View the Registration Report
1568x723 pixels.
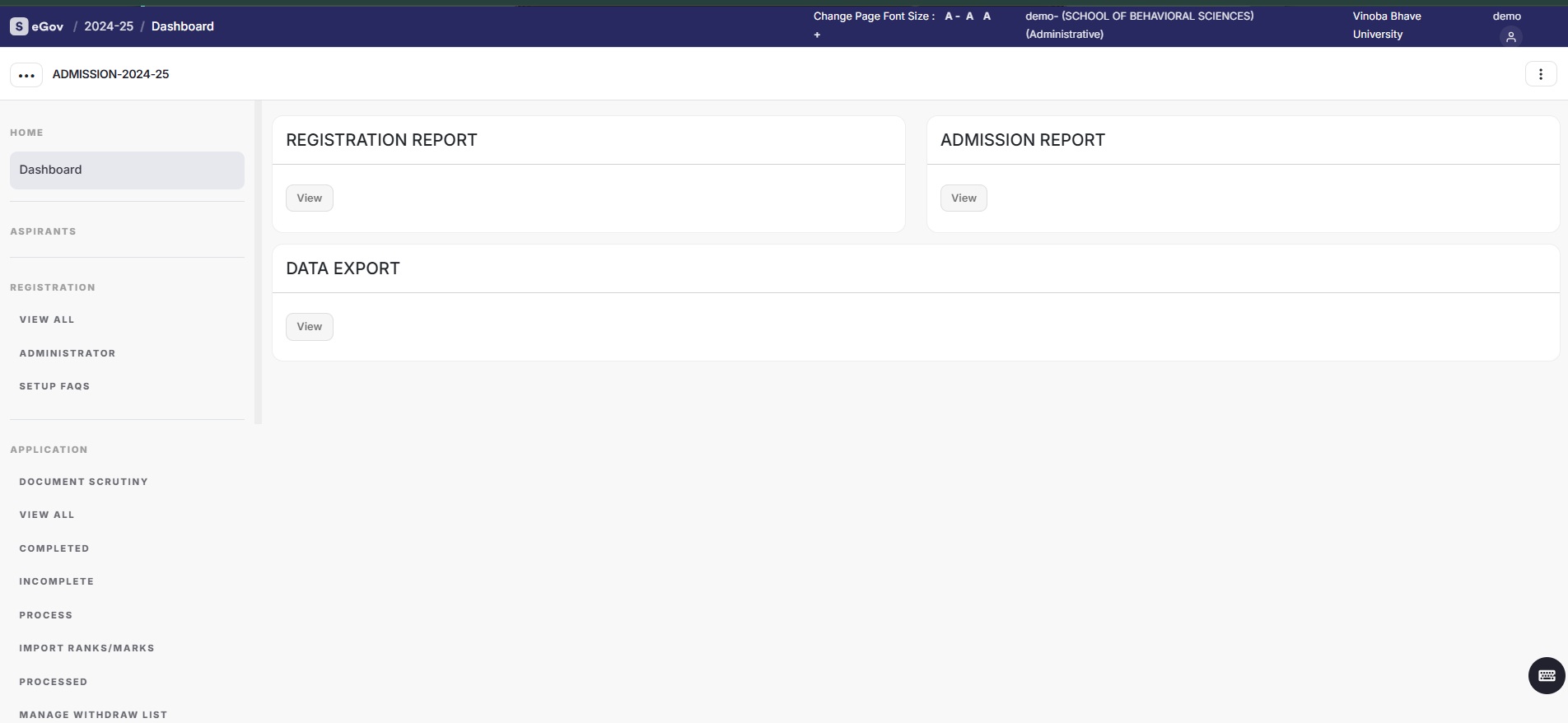click(x=310, y=198)
